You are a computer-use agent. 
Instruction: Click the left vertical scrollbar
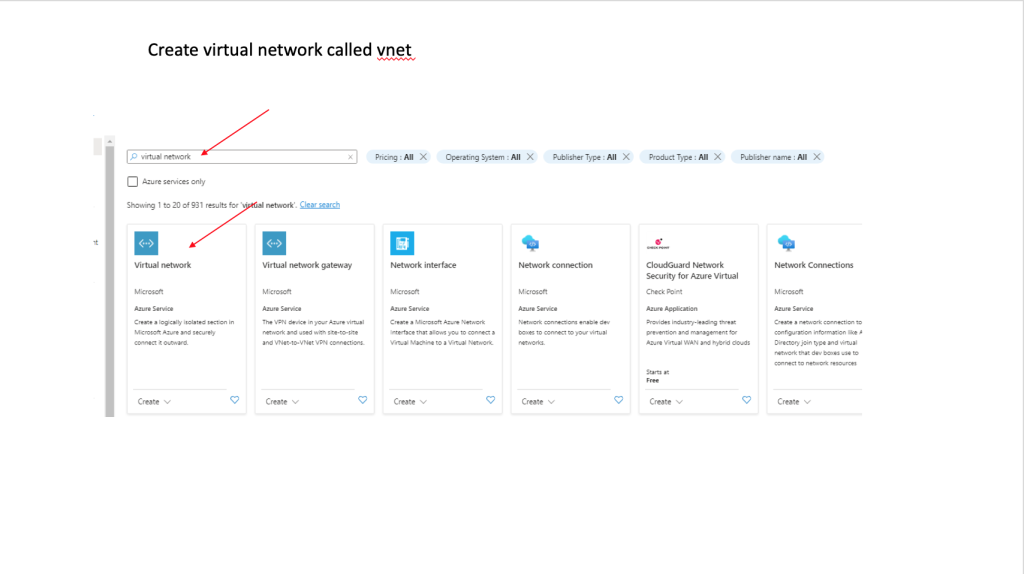coord(110,280)
